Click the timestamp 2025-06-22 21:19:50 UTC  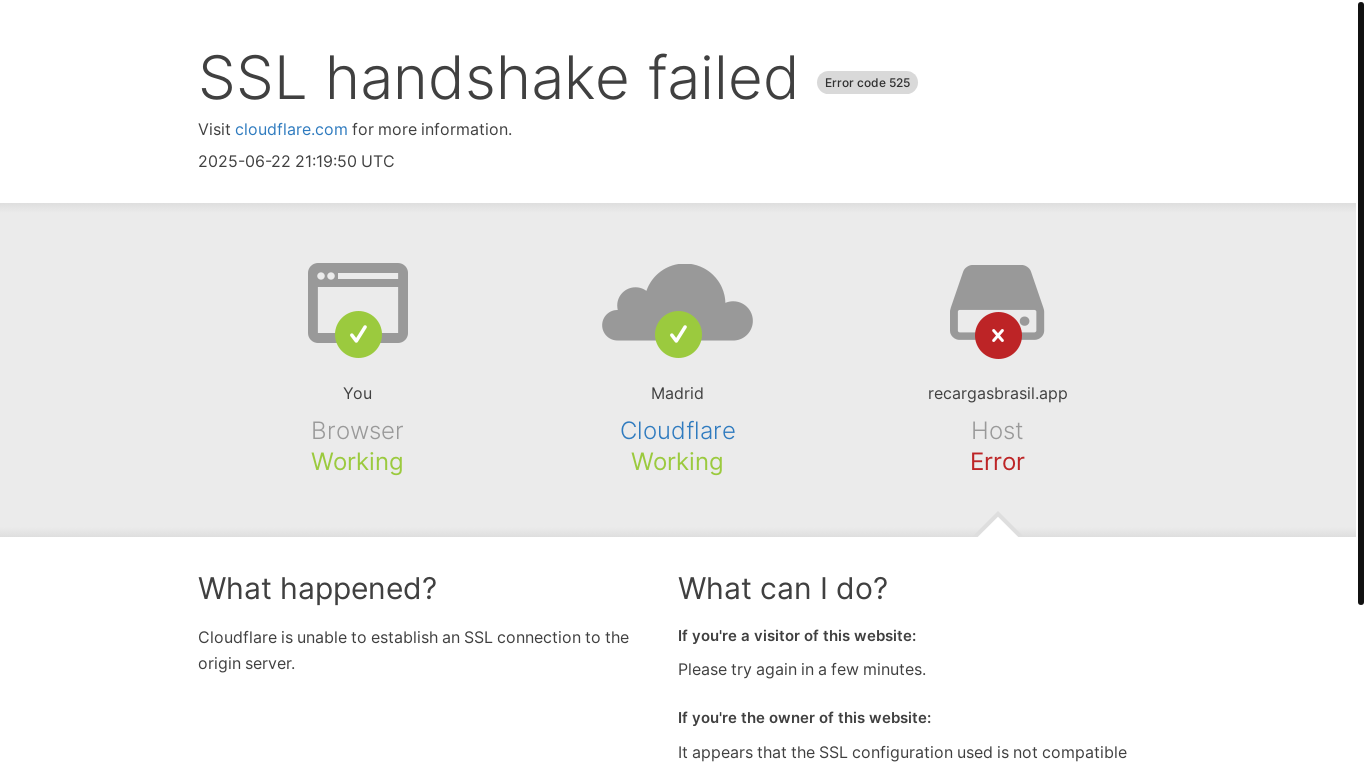[296, 161]
